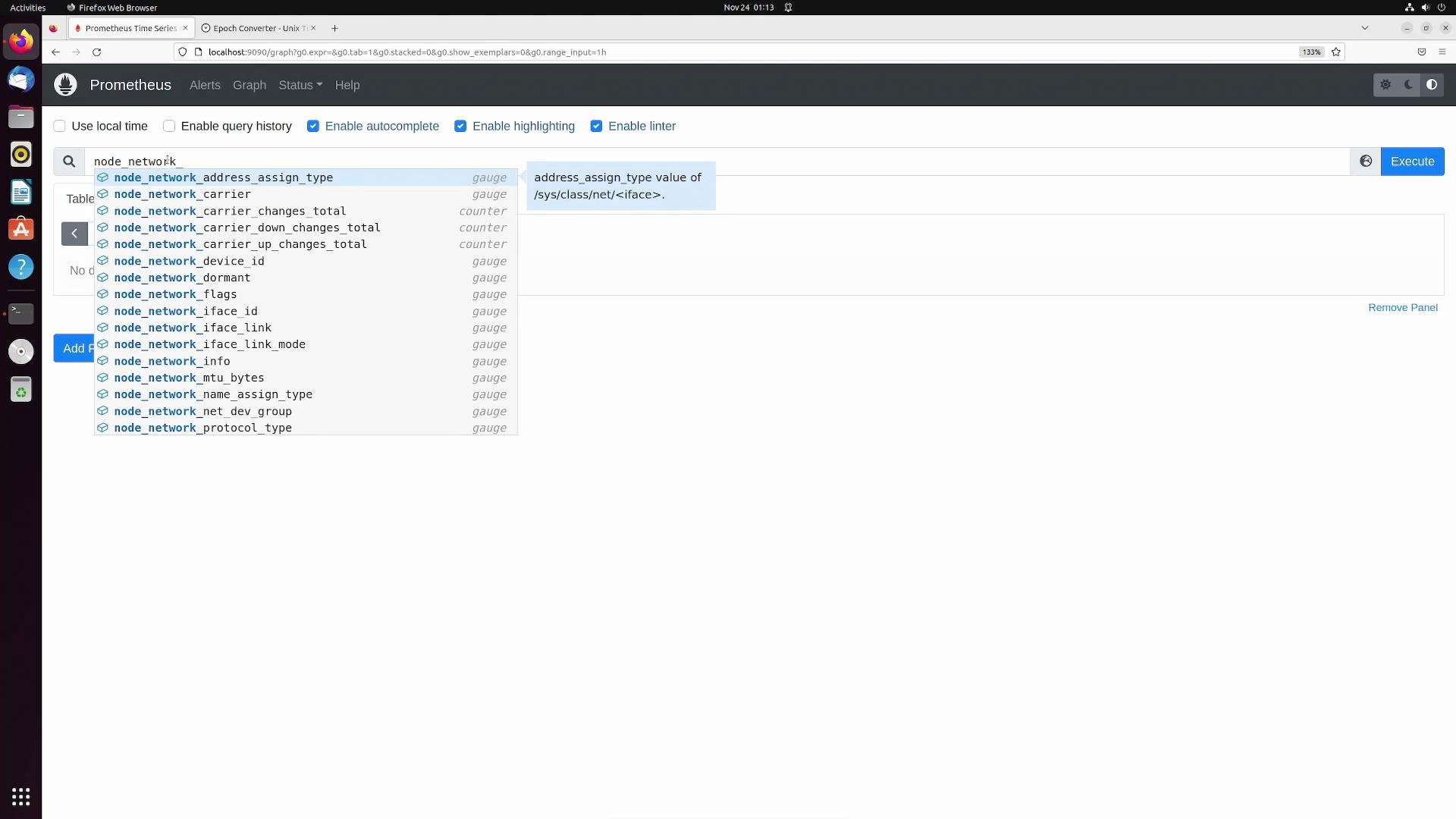This screenshot has width=1456, height=819.
Task: Open the Trash from the dock
Action: [x=21, y=390]
